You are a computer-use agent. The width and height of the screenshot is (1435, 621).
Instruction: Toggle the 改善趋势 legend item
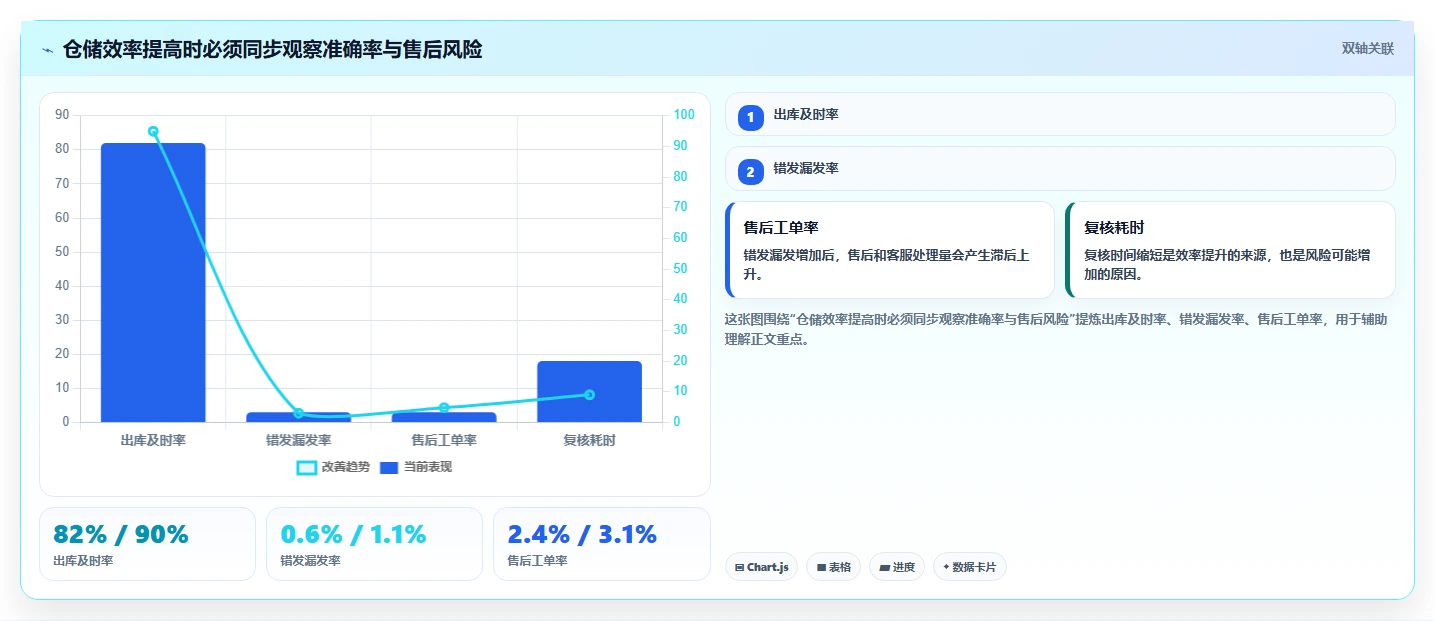333,467
